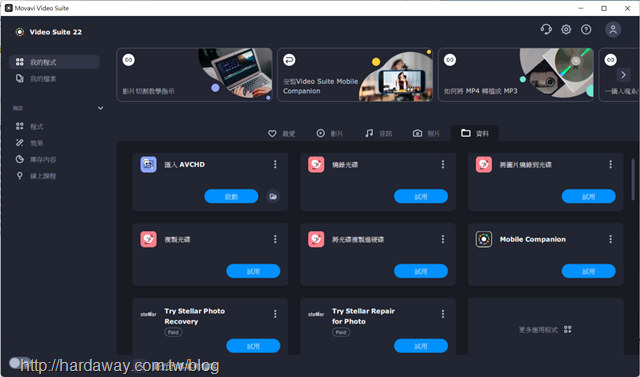Open options menu for burn images to disc card
640x377 pixels.
pyautogui.click(x=611, y=164)
